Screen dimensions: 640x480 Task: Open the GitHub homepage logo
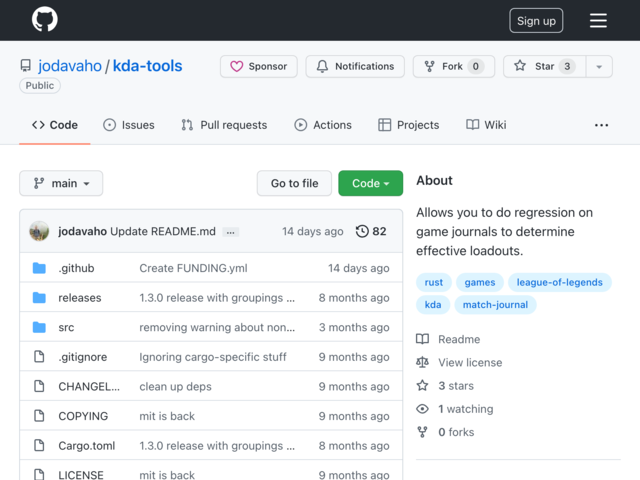pyautogui.click(x=44, y=19)
